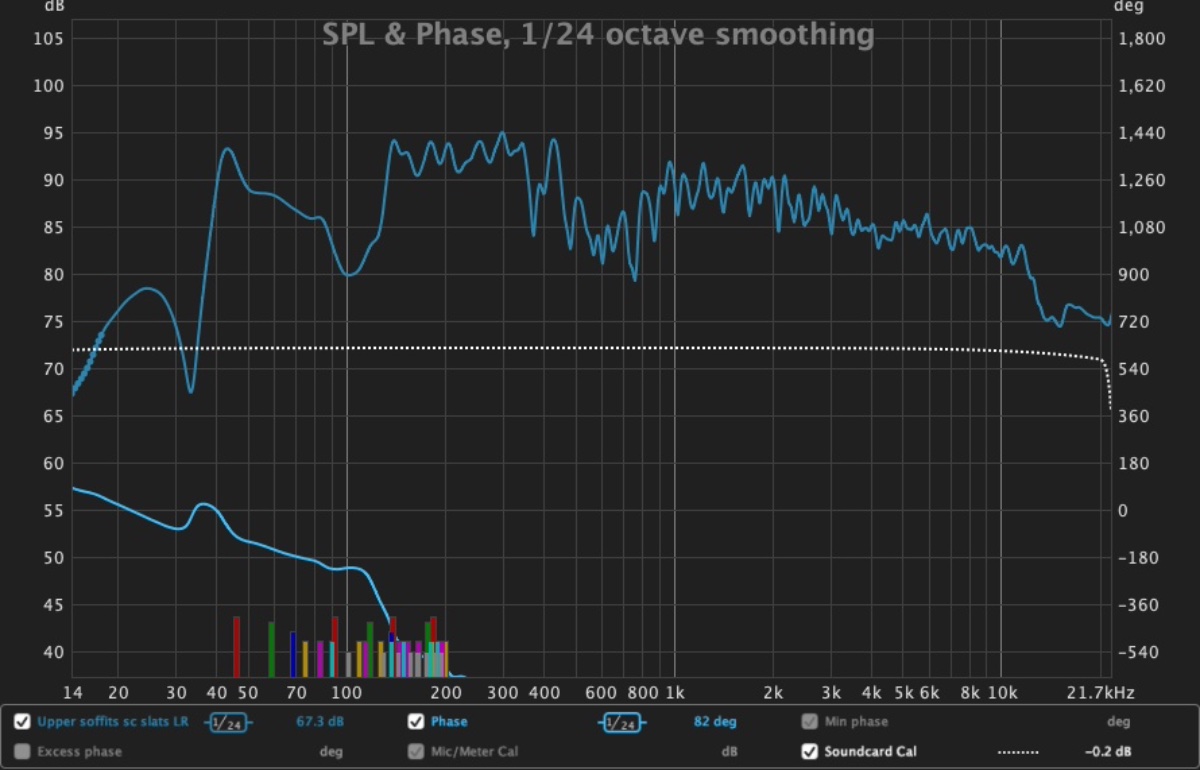Click the dark blue modal bar near 70 Hz
1200x770 pixels.
(x=293, y=654)
